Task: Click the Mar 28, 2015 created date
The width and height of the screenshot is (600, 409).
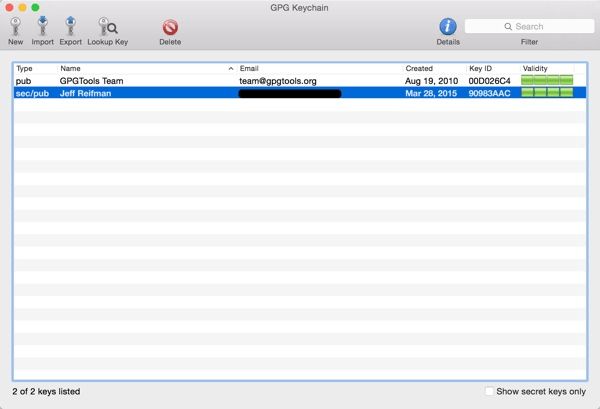Action: (431, 93)
